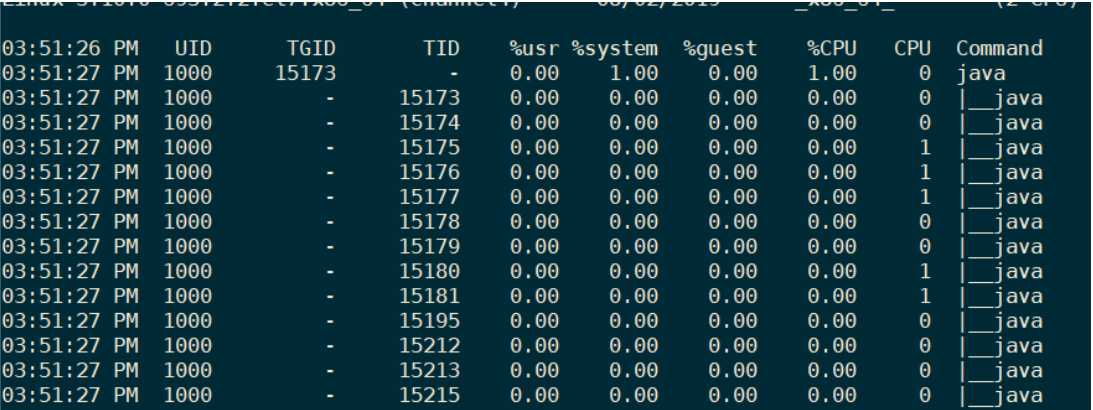Click the TGID column header
The image size is (1093, 410).
pos(311,48)
